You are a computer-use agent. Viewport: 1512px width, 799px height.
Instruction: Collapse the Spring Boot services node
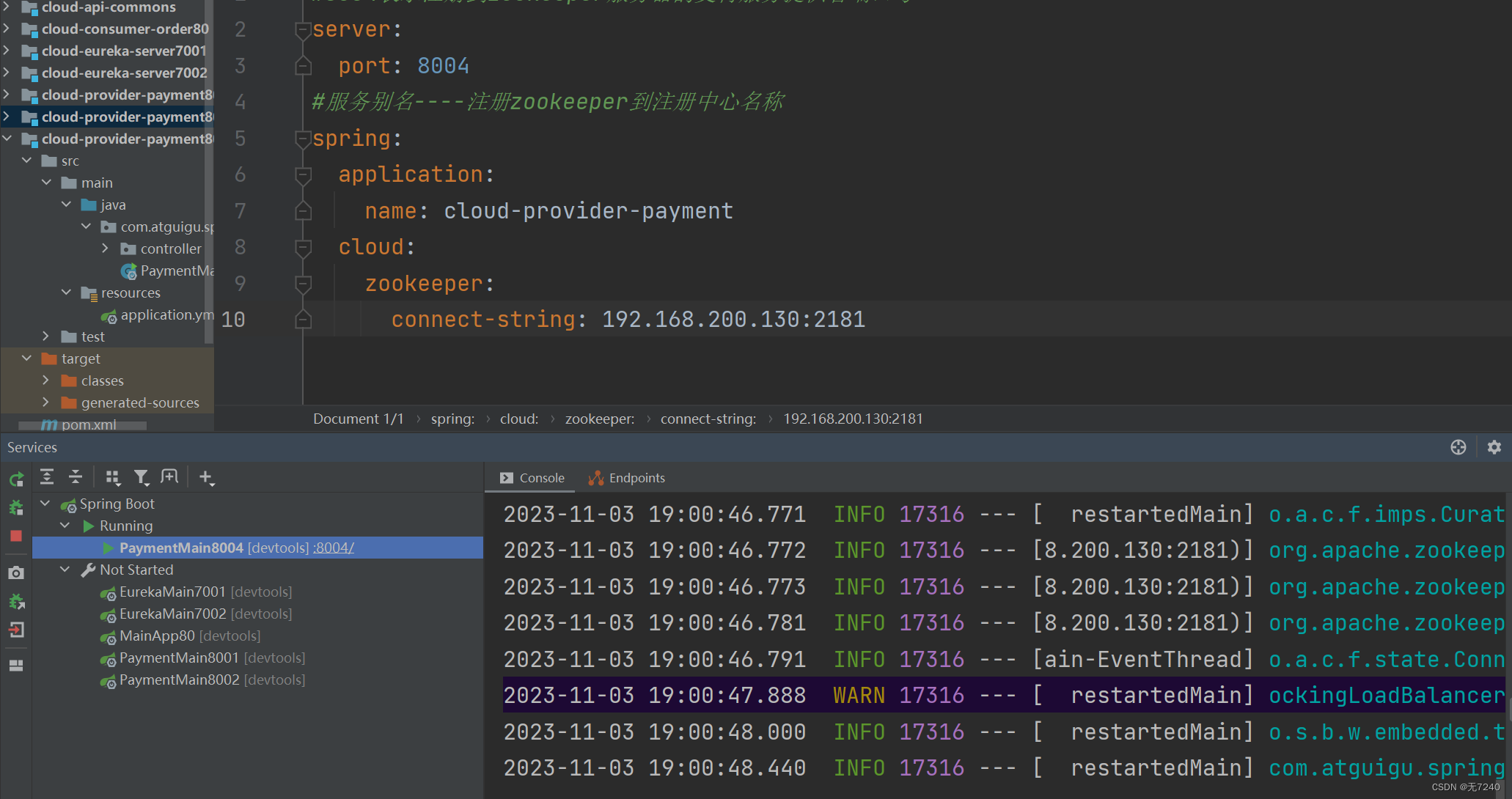[x=45, y=504]
